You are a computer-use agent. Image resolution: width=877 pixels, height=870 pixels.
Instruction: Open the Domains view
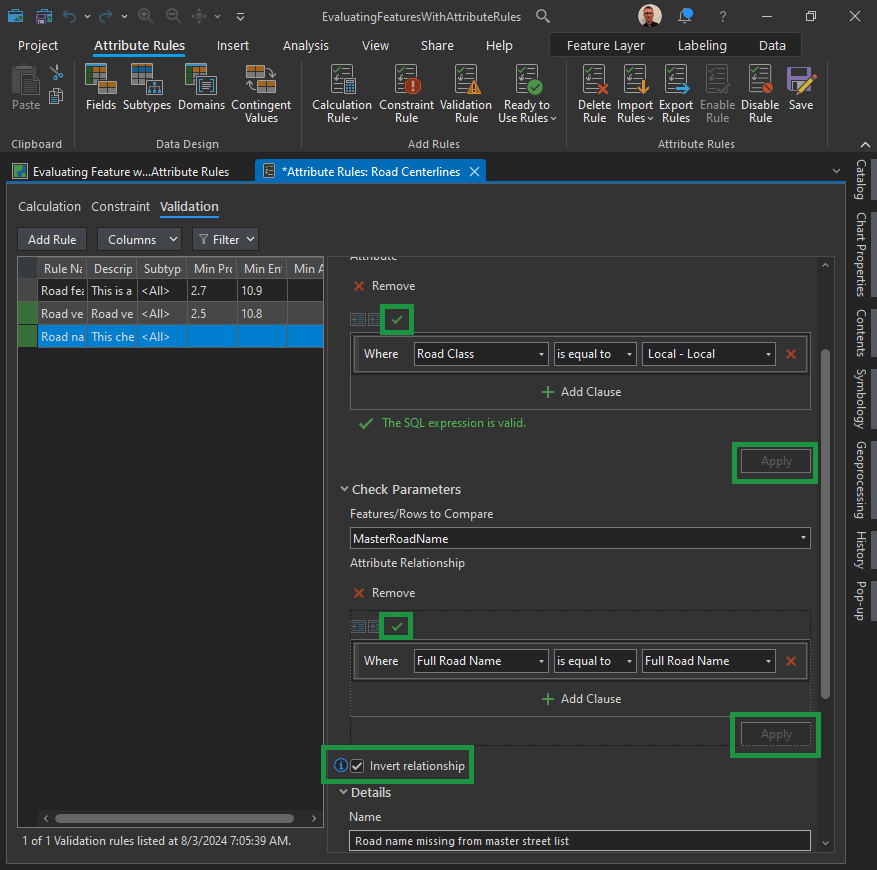(201, 87)
